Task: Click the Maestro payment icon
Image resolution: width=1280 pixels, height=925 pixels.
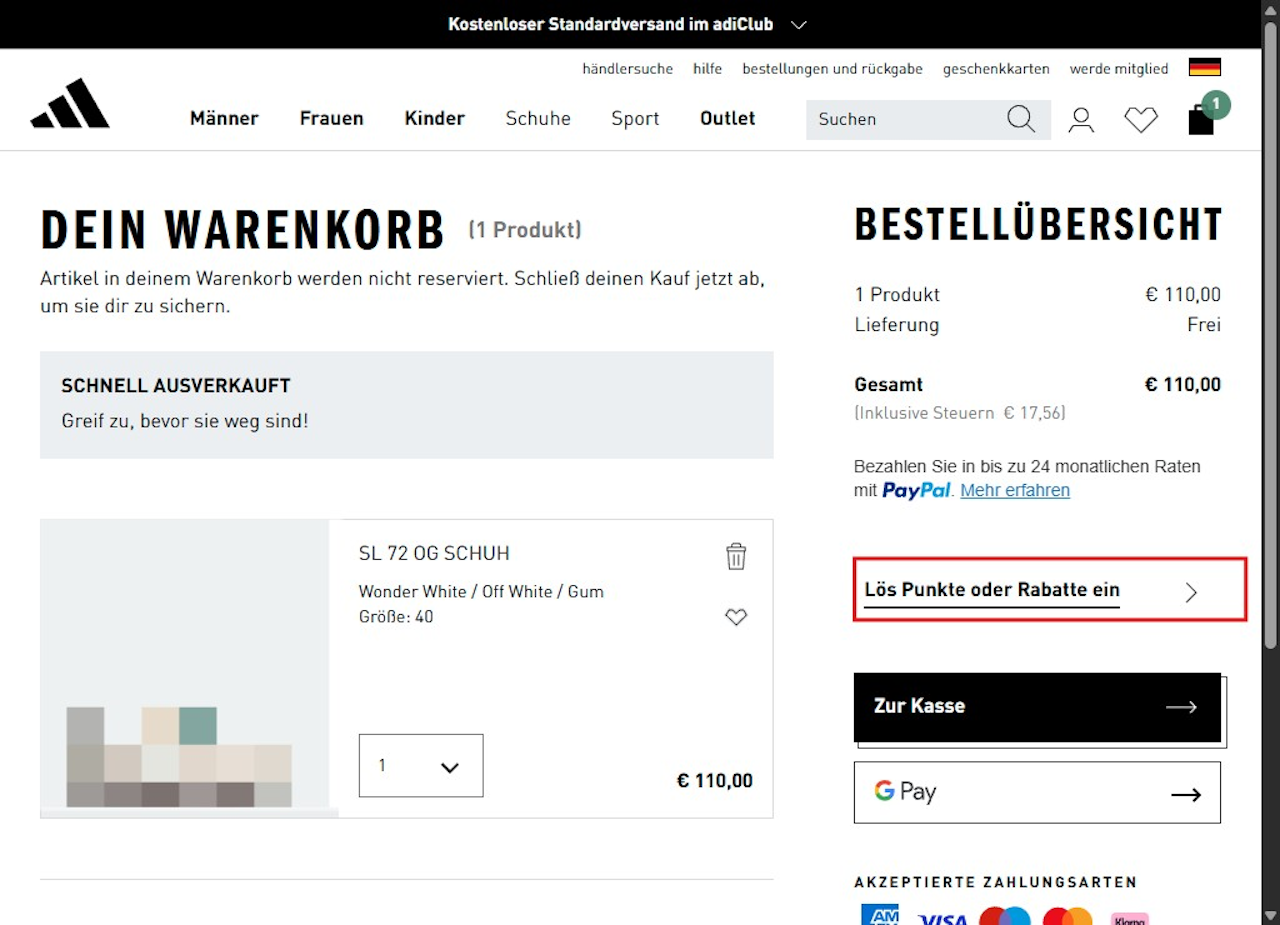Action: click(x=1005, y=917)
